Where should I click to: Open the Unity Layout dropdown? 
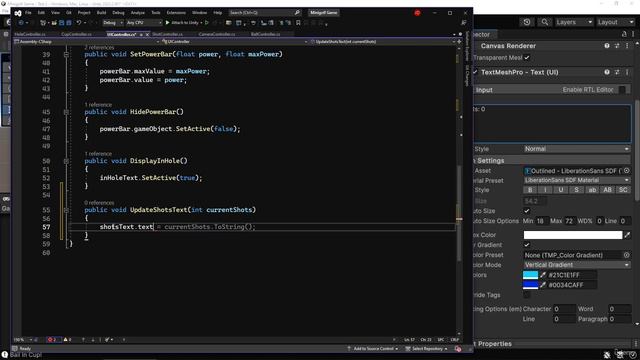pos(615,22)
